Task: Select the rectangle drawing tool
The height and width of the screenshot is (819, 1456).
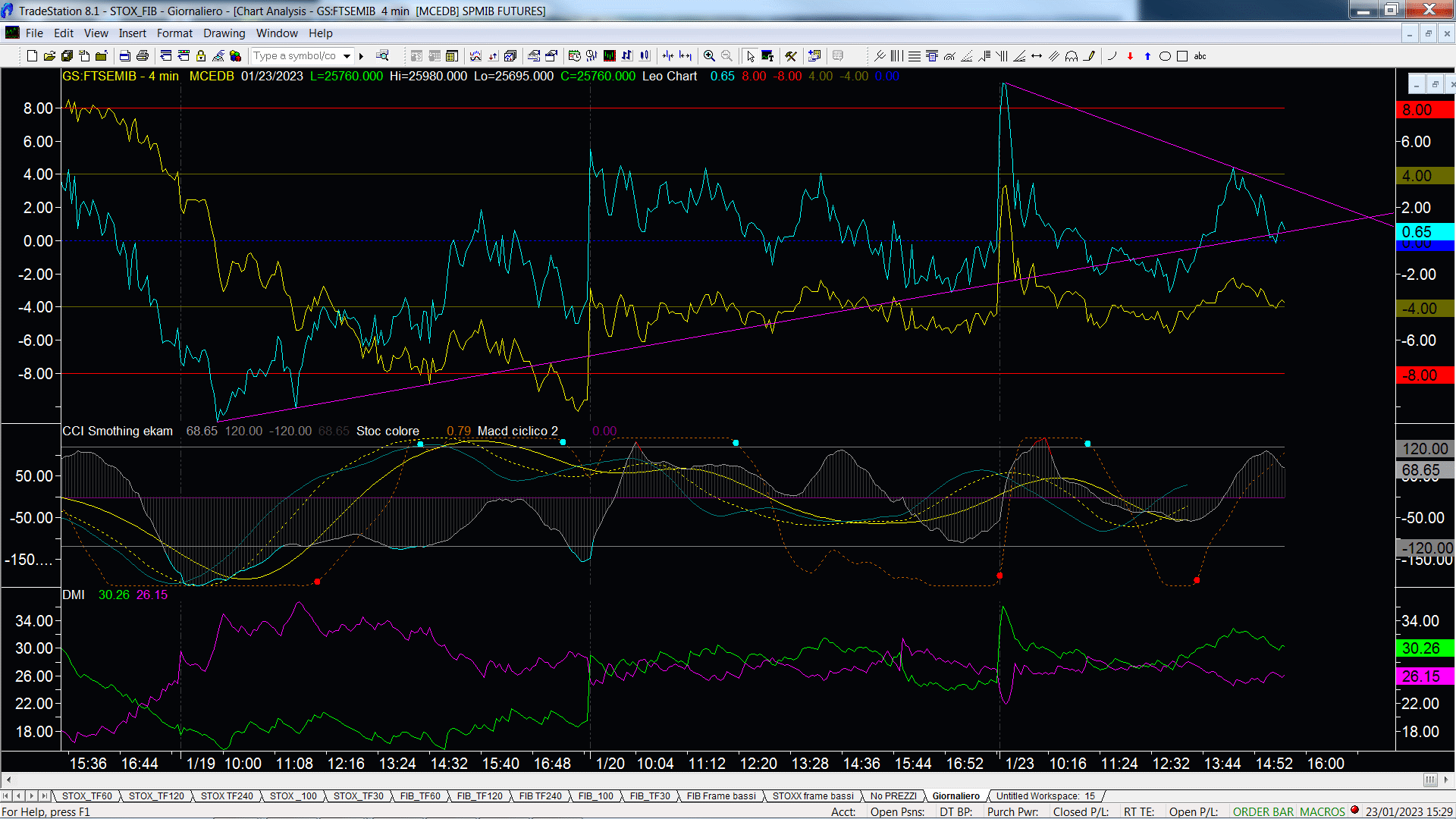Action: [1182, 56]
